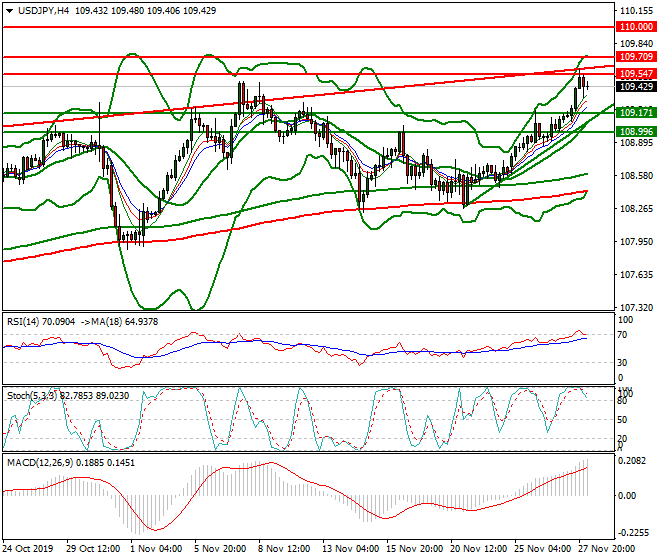Select the 108.895 price axis value
The width and height of the screenshot is (660, 560).
[636, 143]
